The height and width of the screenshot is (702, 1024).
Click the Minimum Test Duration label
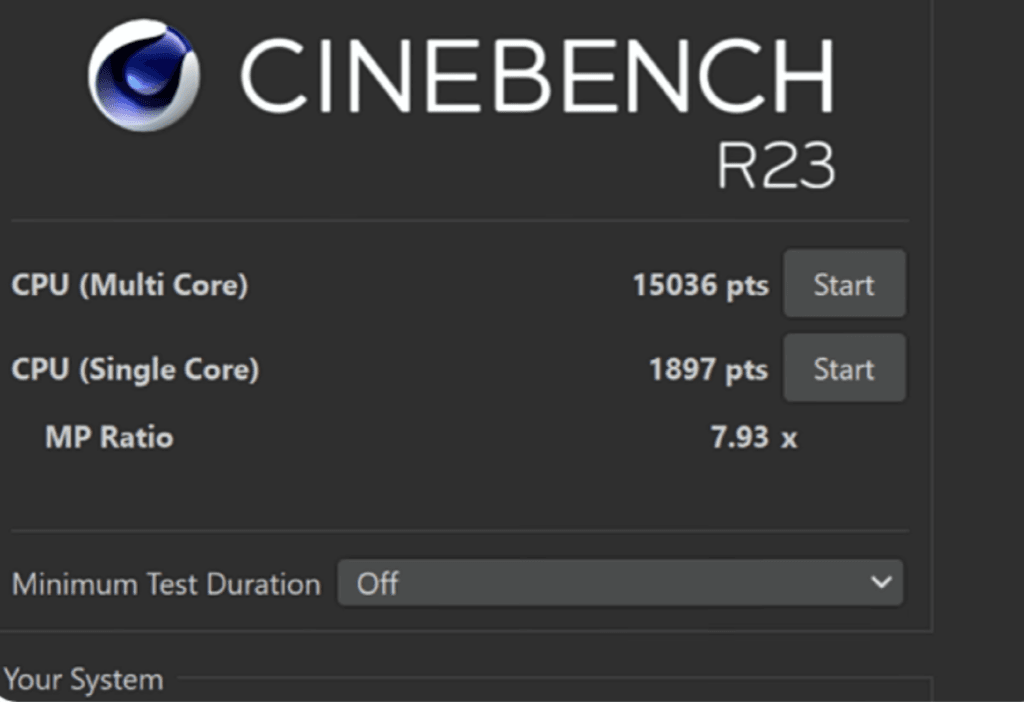[166, 584]
